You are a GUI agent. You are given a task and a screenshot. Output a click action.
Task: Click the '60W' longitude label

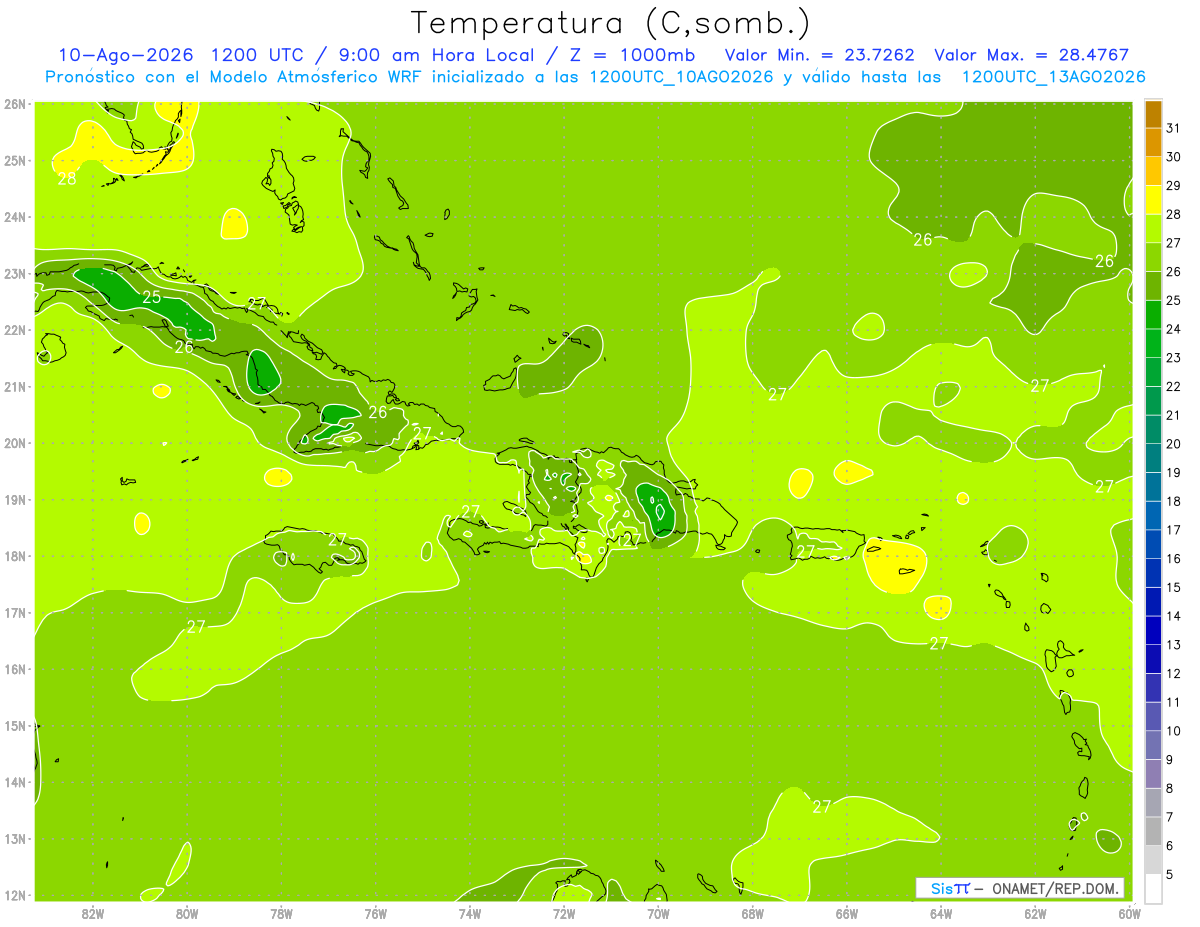pos(1130,912)
